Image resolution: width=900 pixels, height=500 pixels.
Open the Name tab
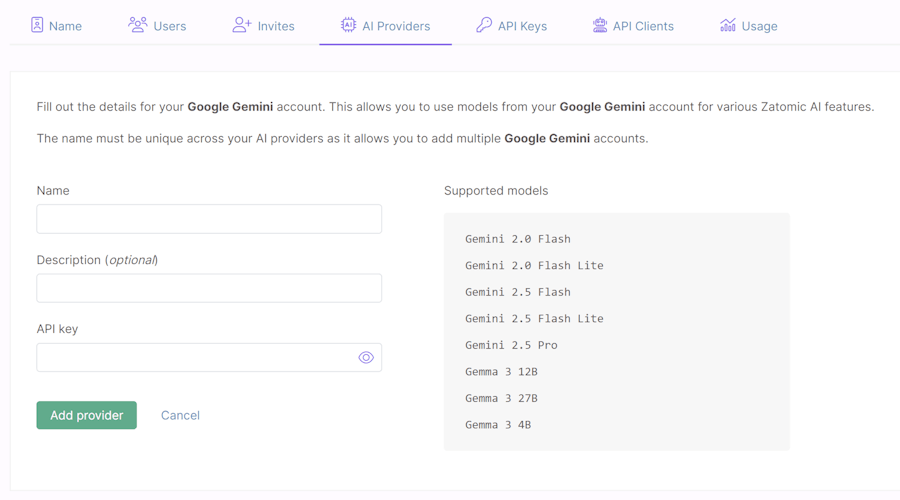56,26
